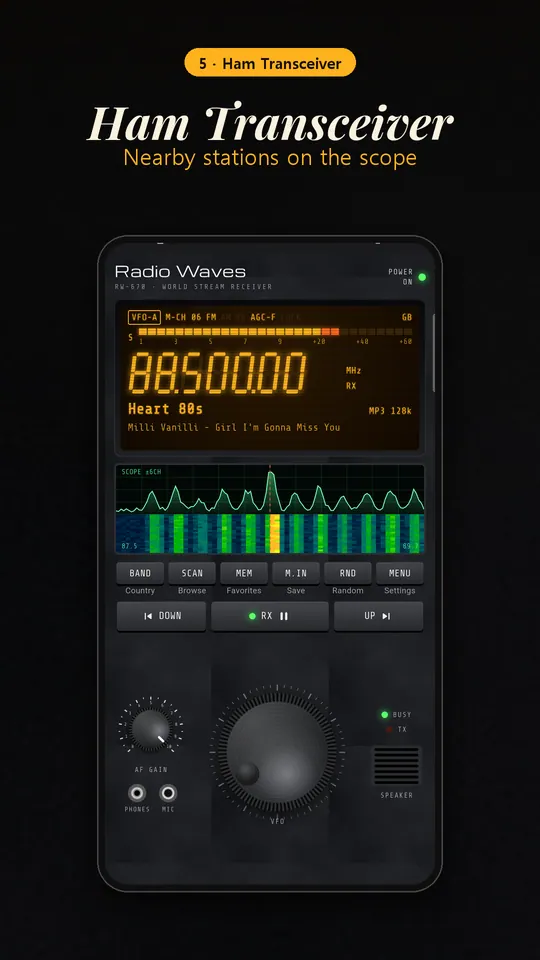The height and width of the screenshot is (960, 540).
Task: Pick a random station with RND
Action: point(348,573)
